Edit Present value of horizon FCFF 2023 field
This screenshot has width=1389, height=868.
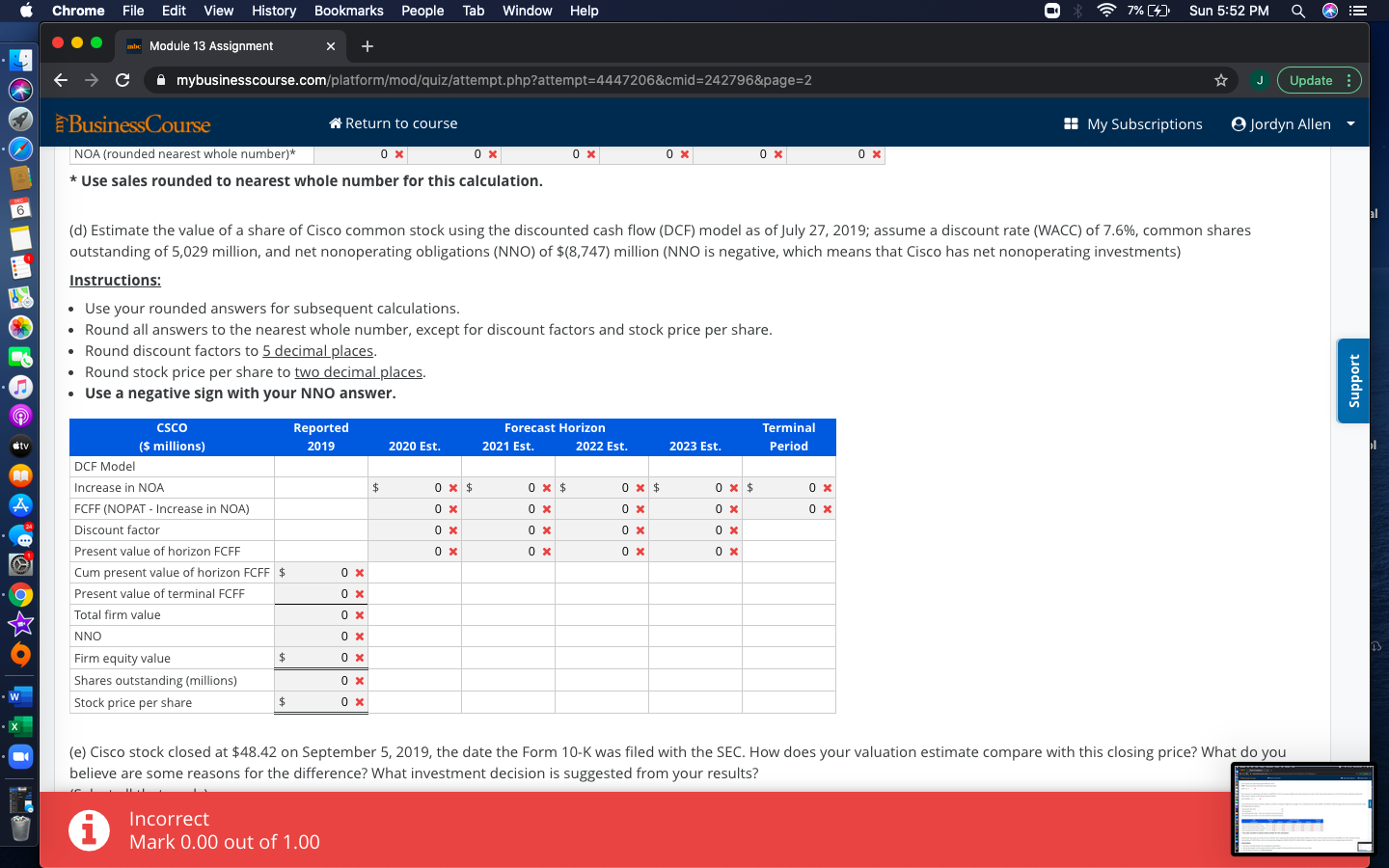694,552
